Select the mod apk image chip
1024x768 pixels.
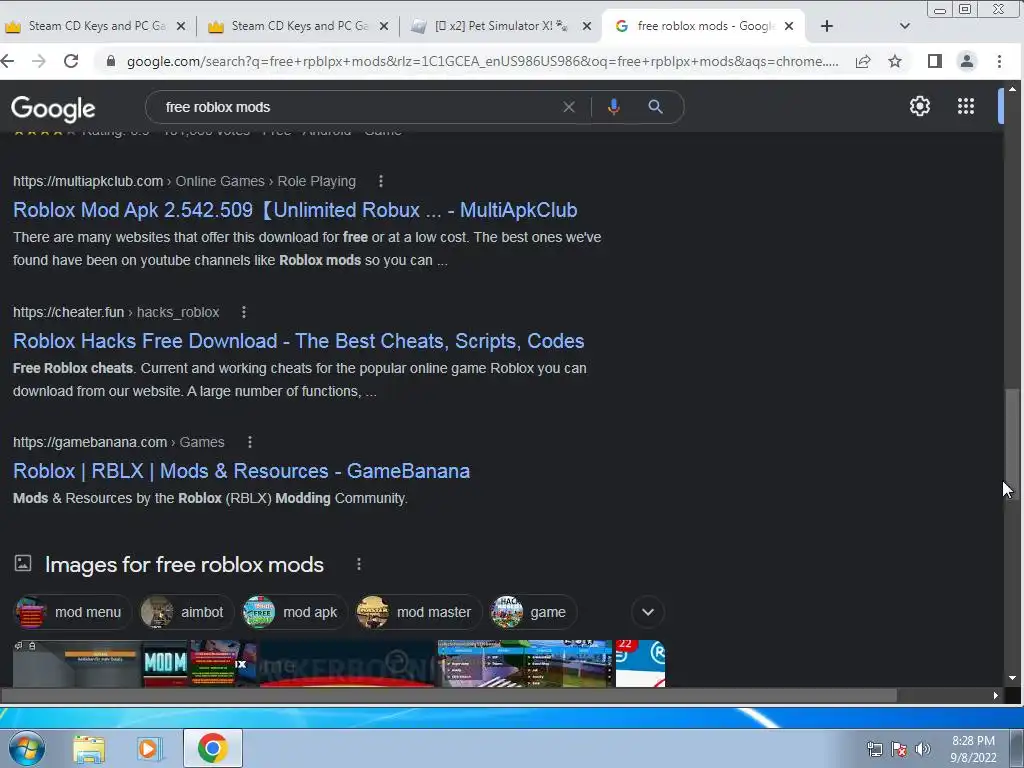tap(294, 612)
